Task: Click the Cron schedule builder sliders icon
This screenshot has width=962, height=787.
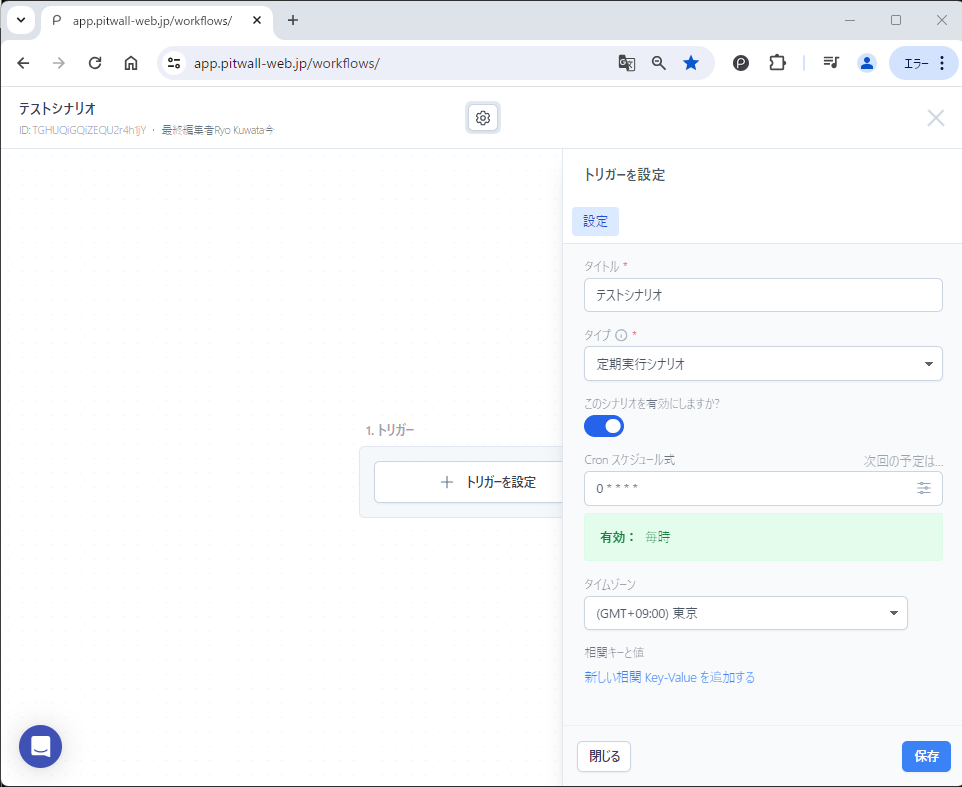Action: (924, 488)
